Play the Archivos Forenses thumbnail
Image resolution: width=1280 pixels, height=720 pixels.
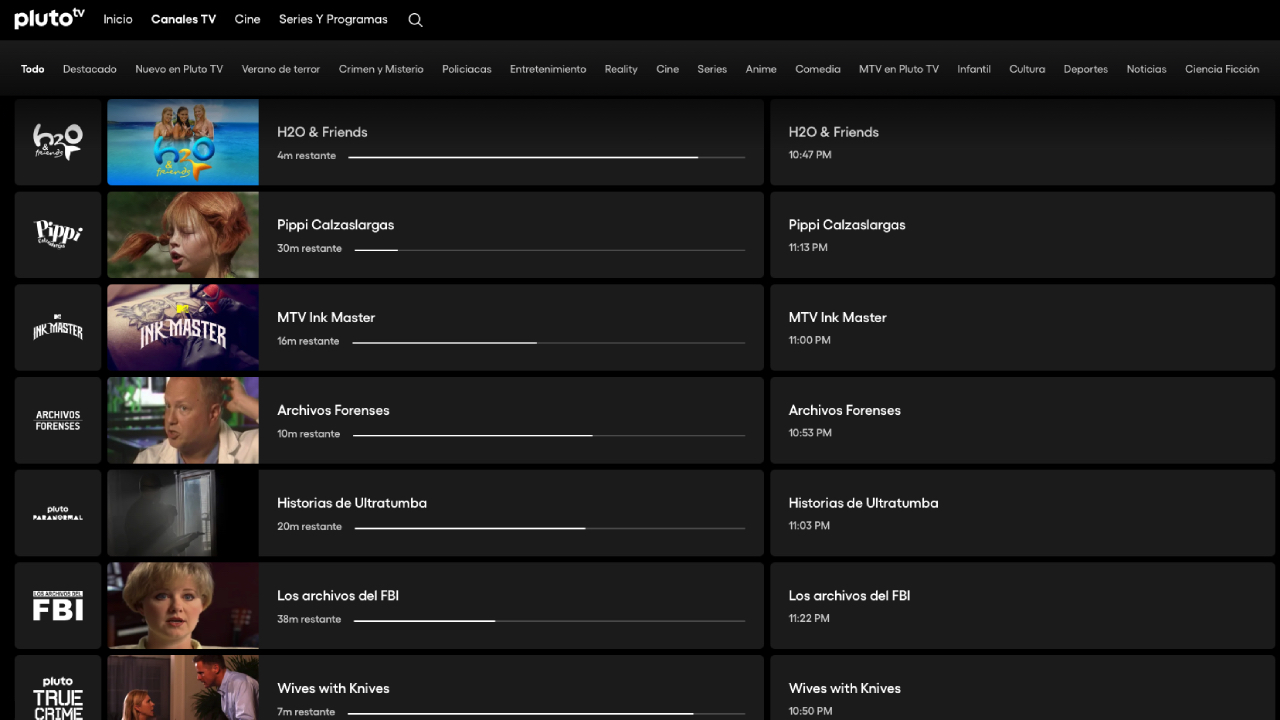click(183, 420)
